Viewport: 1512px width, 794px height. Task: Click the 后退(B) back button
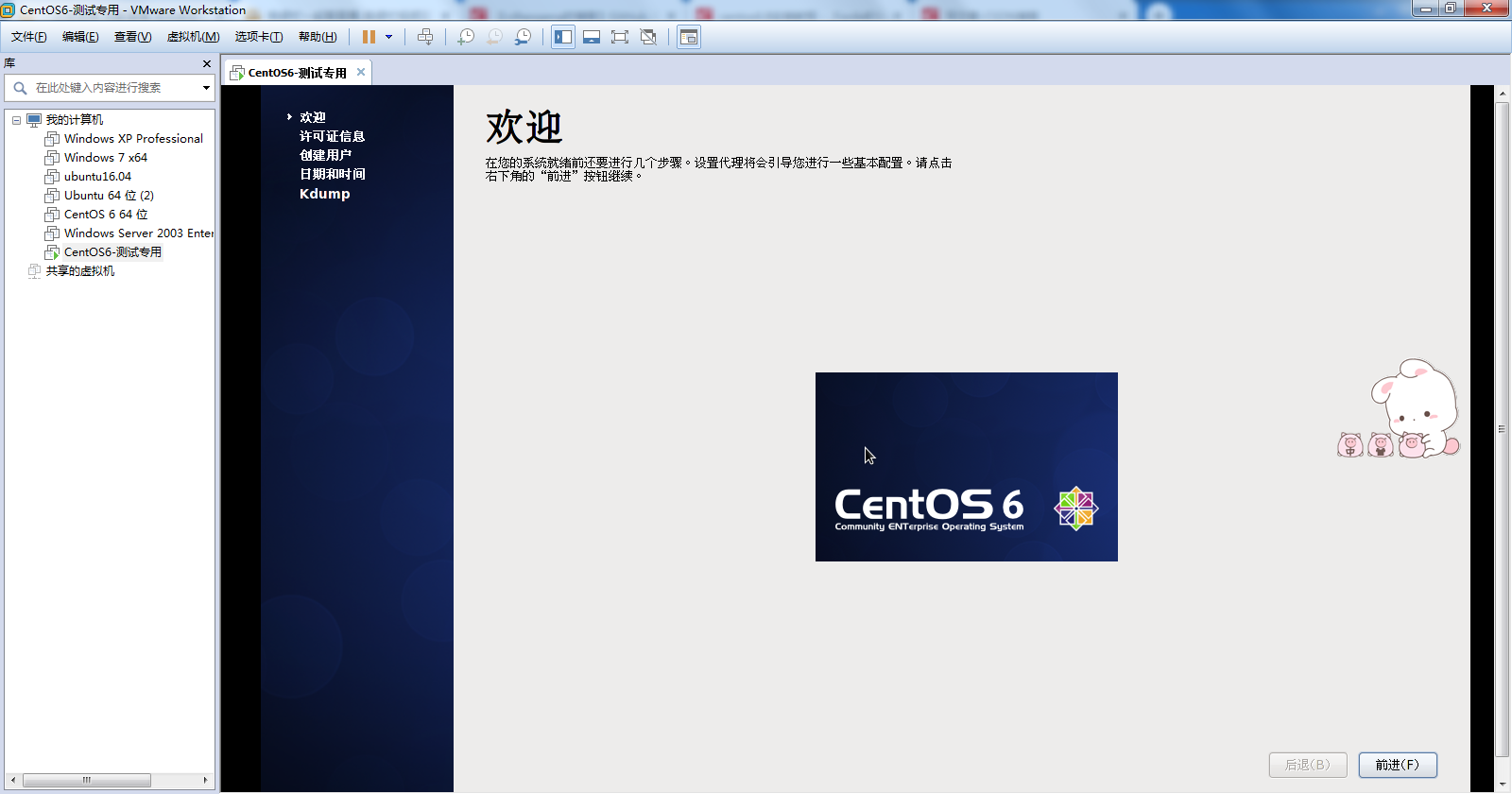pyautogui.click(x=1308, y=765)
